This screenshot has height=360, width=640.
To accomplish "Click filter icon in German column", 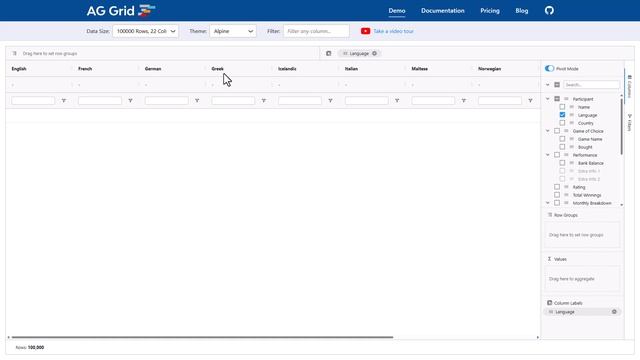I will click(197, 100).
